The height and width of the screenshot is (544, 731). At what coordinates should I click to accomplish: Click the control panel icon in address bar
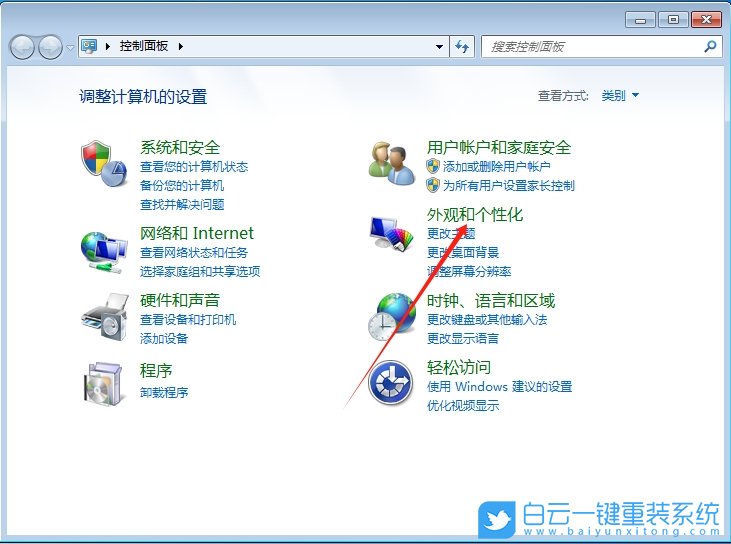click(x=89, y=46)
